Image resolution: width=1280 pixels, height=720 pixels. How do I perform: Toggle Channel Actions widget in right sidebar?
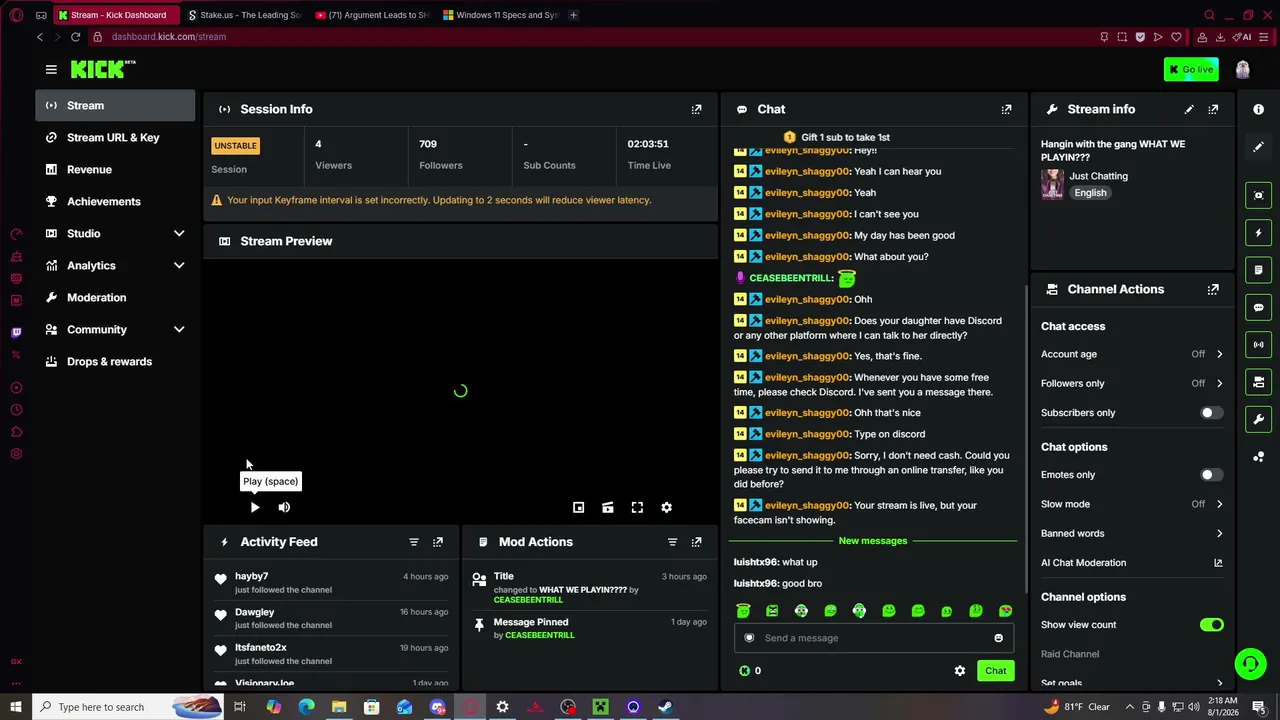pyautogui.click(x=1259, y=382)
